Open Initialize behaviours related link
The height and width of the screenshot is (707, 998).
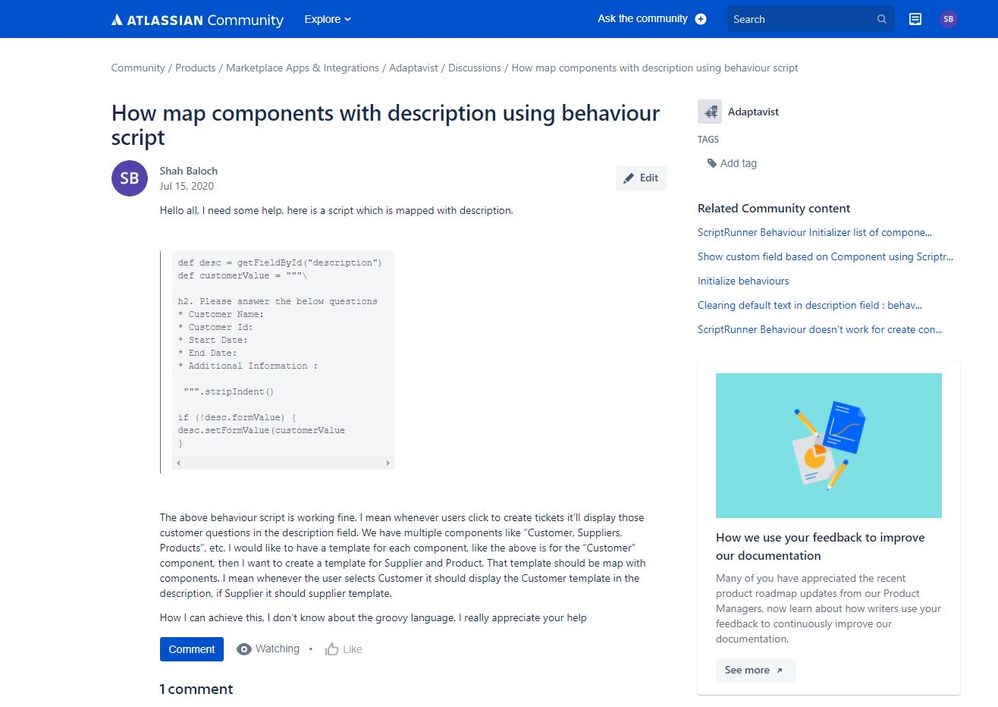click(x=743, y=281)
